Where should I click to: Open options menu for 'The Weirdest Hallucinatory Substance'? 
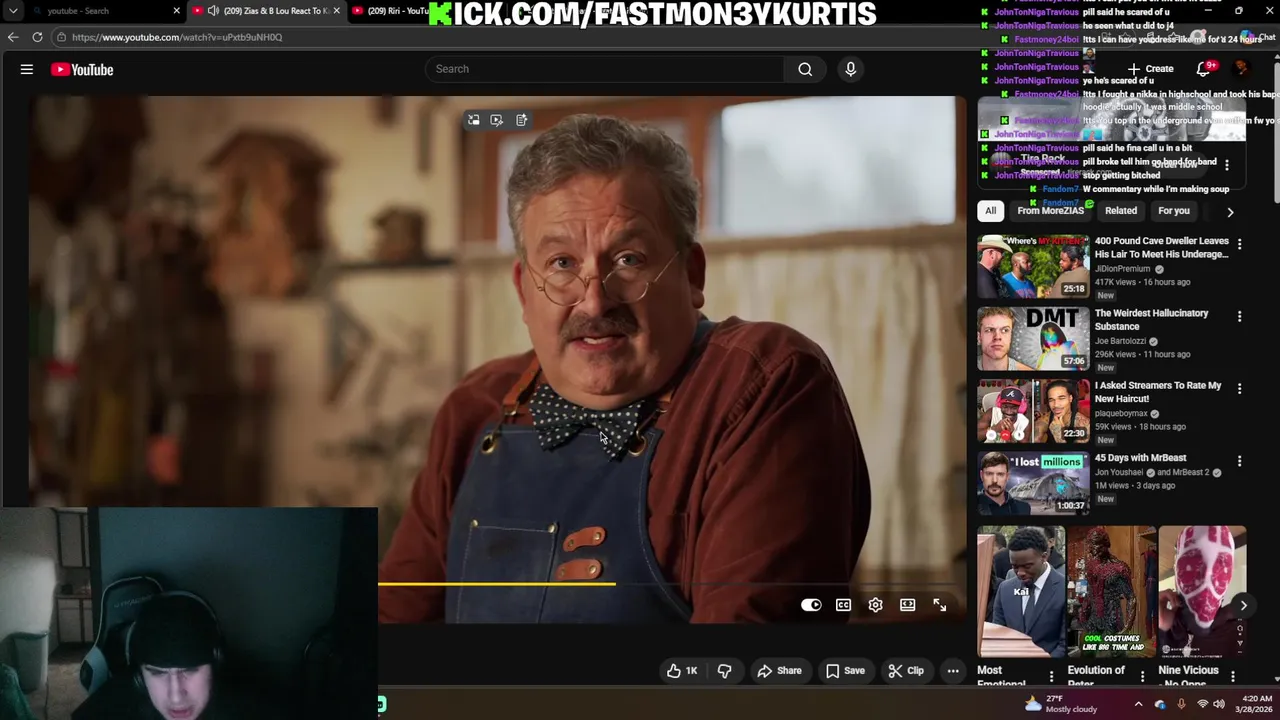(1239, 316)
